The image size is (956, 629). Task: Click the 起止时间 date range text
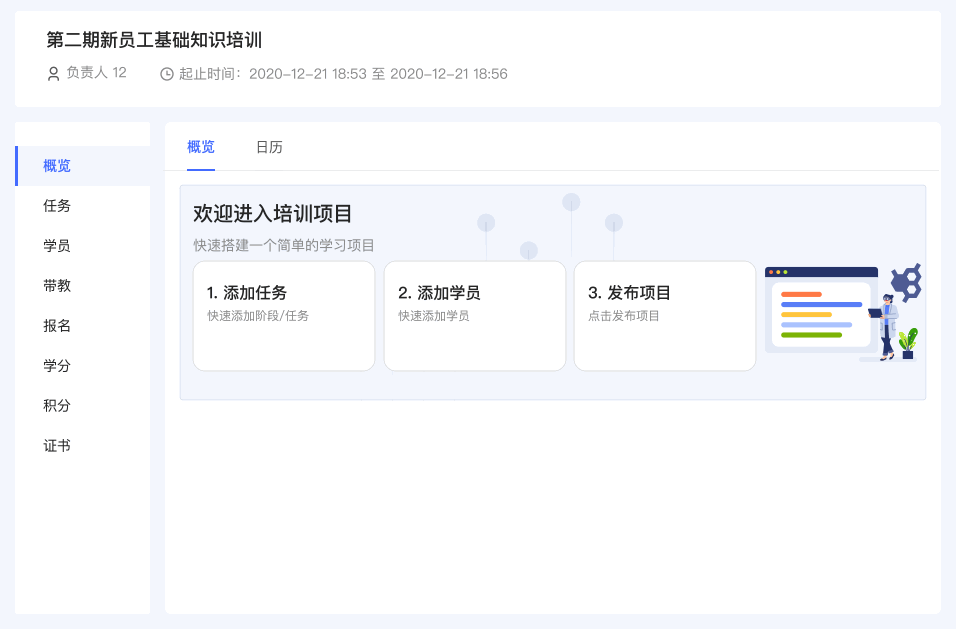(x=378, y=74)
